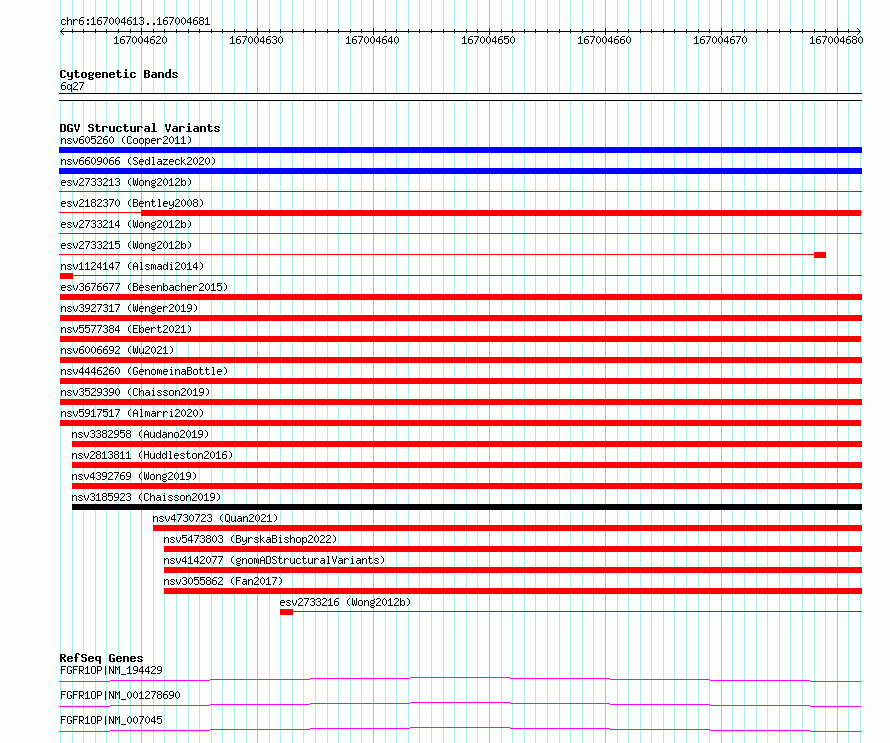The image size is (890, 743).
Task: Click nsv3382958 (Audano2019) label
Action: click(140, 434)
